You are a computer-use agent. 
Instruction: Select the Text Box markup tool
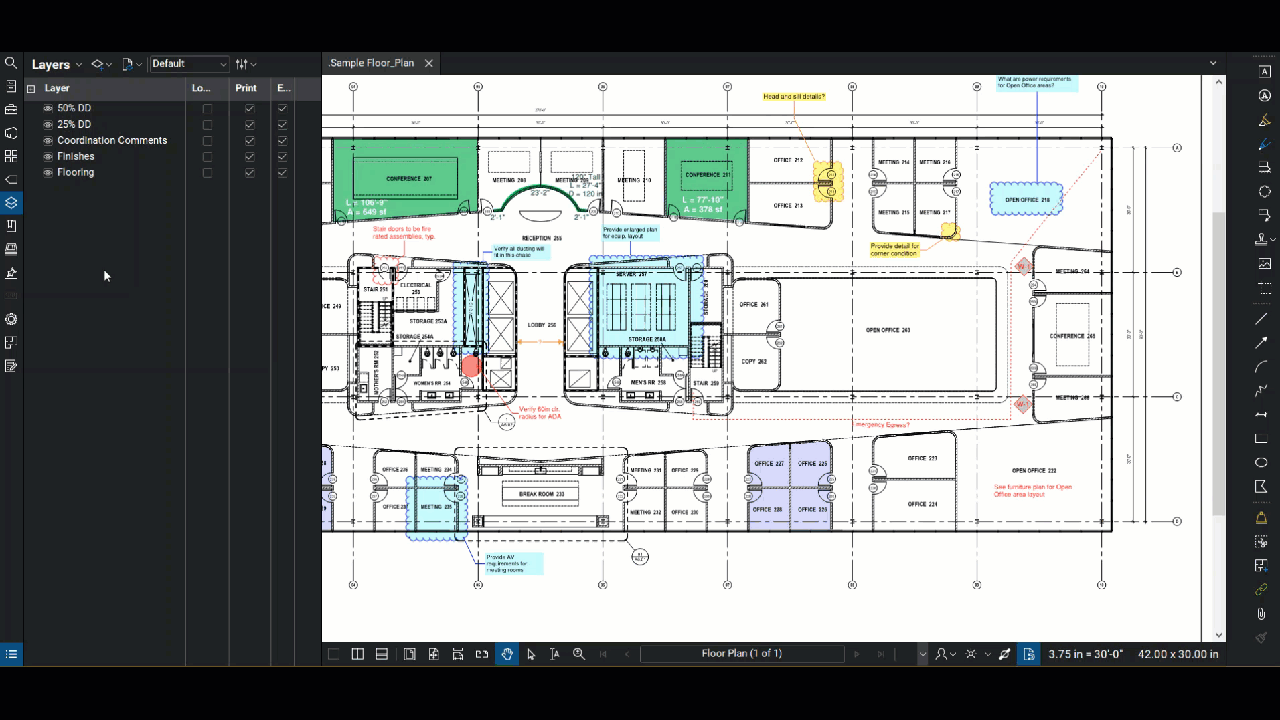pos(1261,72)
